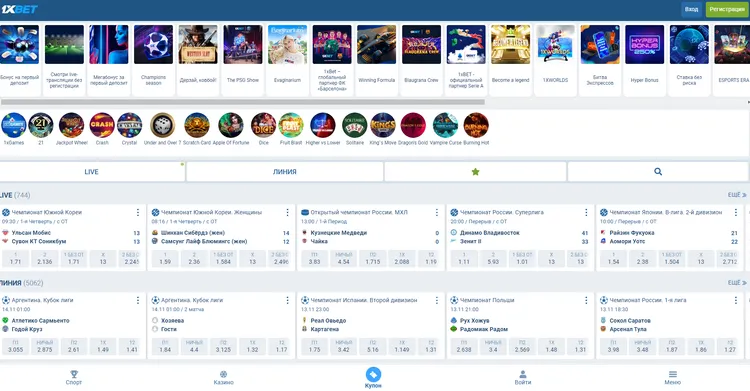Open the Меню hamburger icon

673,378
